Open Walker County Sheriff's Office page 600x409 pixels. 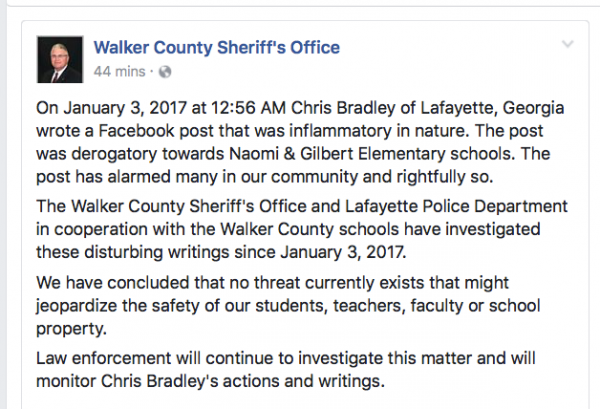[x=217, y=48]
